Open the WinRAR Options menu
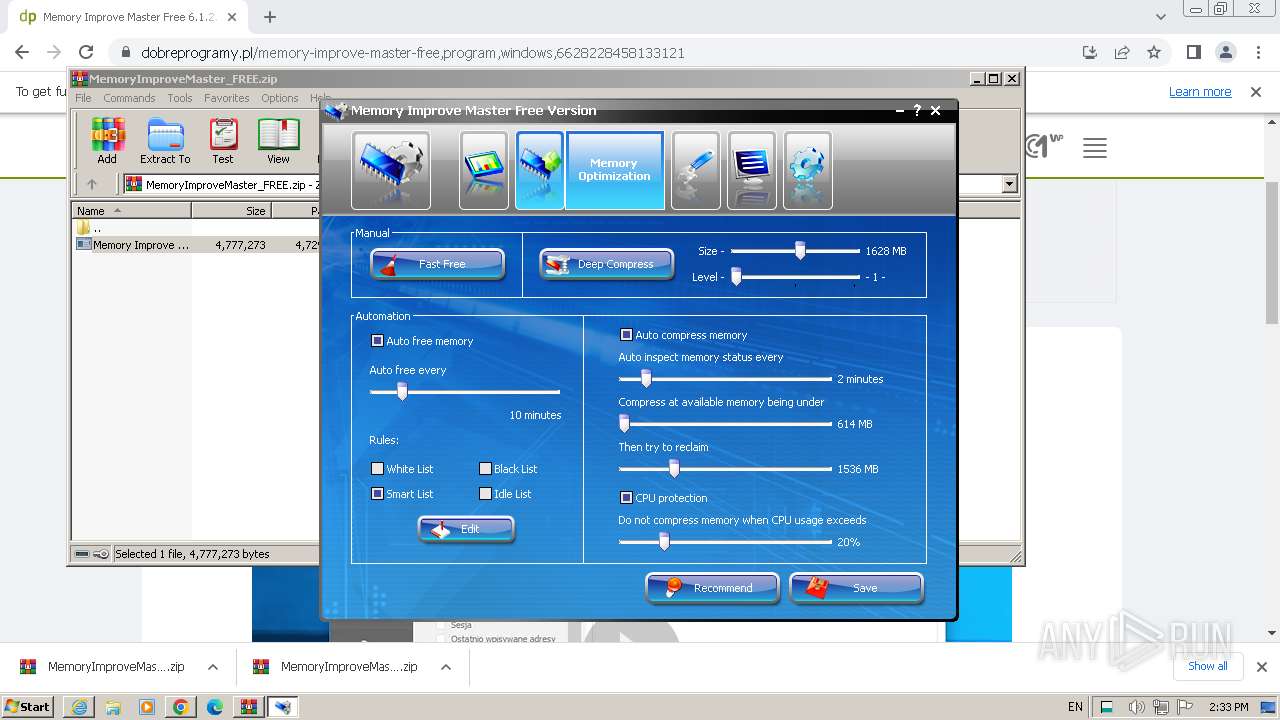 point(280,98)
